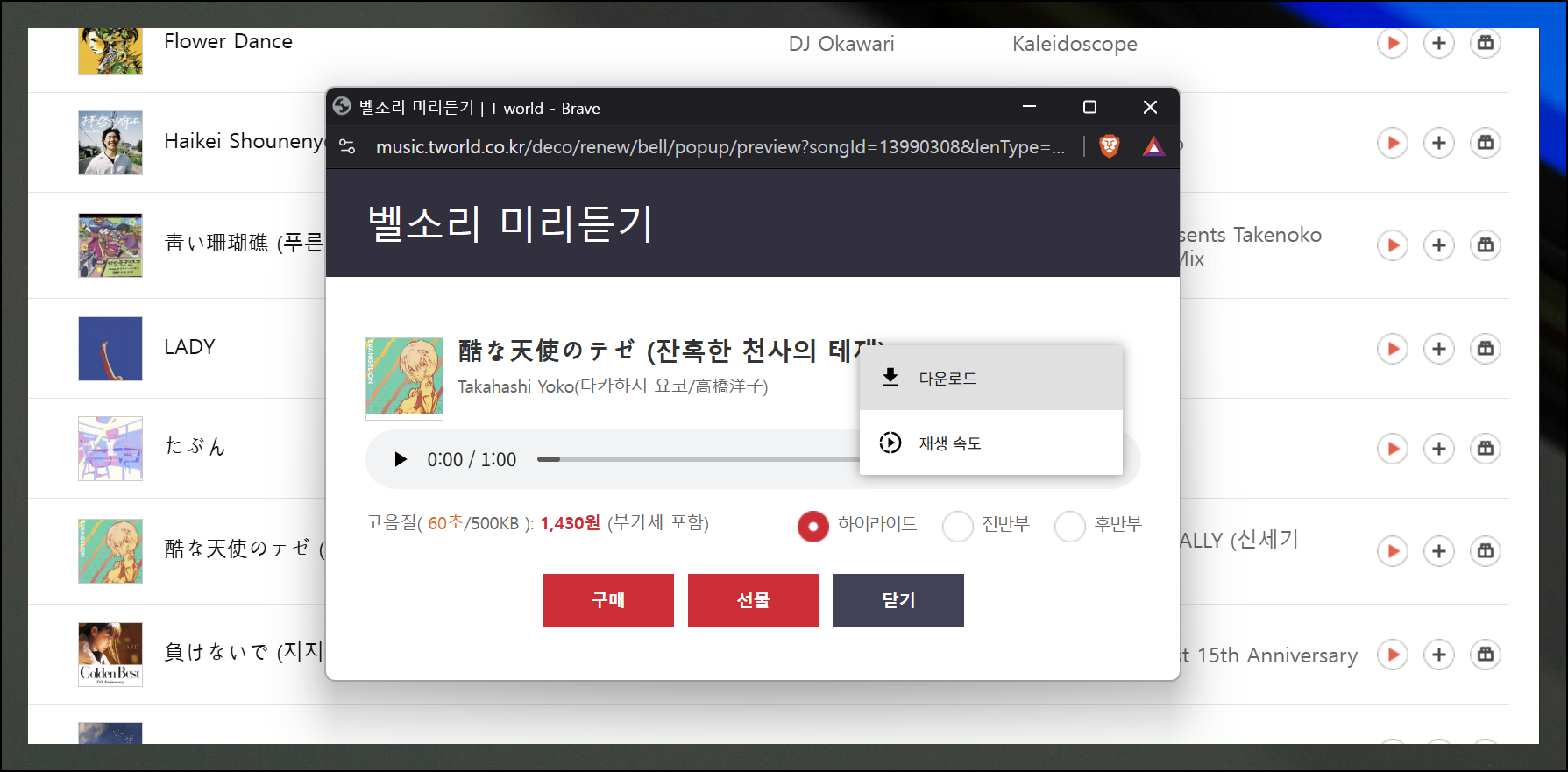
Task: Play the たぶん row preview
Action: point(1392,449)
